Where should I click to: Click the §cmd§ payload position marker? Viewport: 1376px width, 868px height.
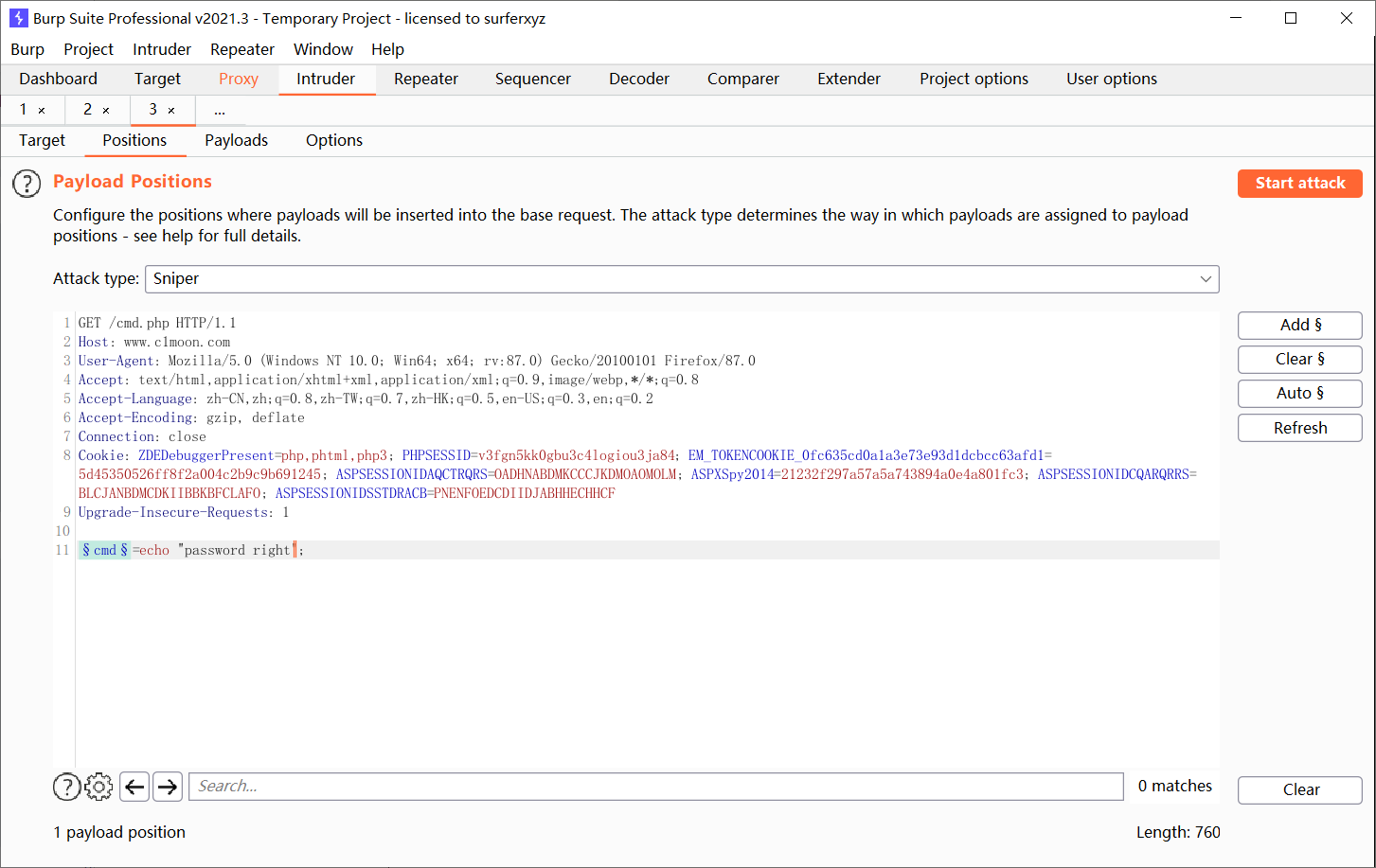(105, 550)
